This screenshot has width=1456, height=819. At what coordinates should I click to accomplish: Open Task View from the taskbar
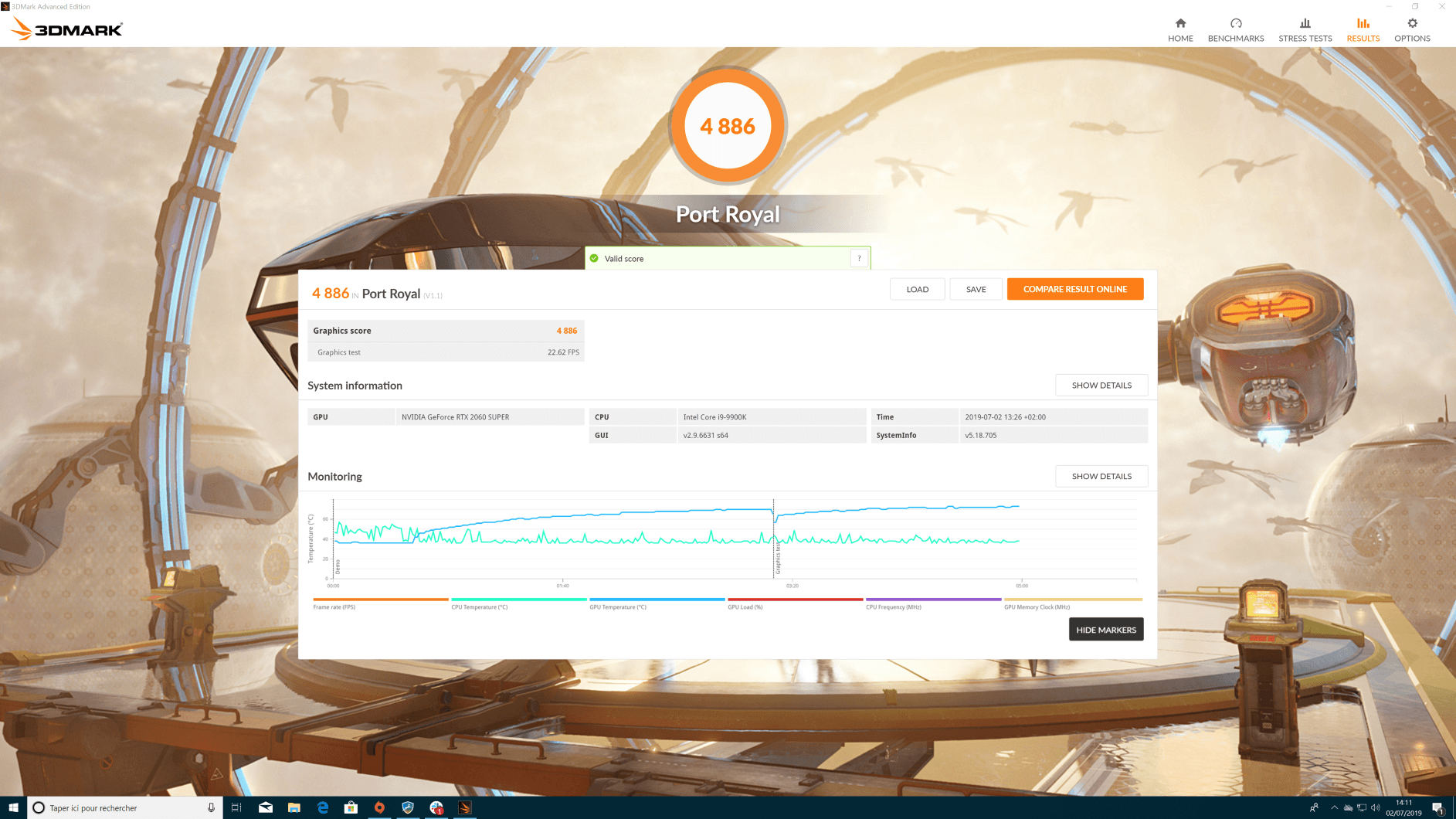coord(236,807)
